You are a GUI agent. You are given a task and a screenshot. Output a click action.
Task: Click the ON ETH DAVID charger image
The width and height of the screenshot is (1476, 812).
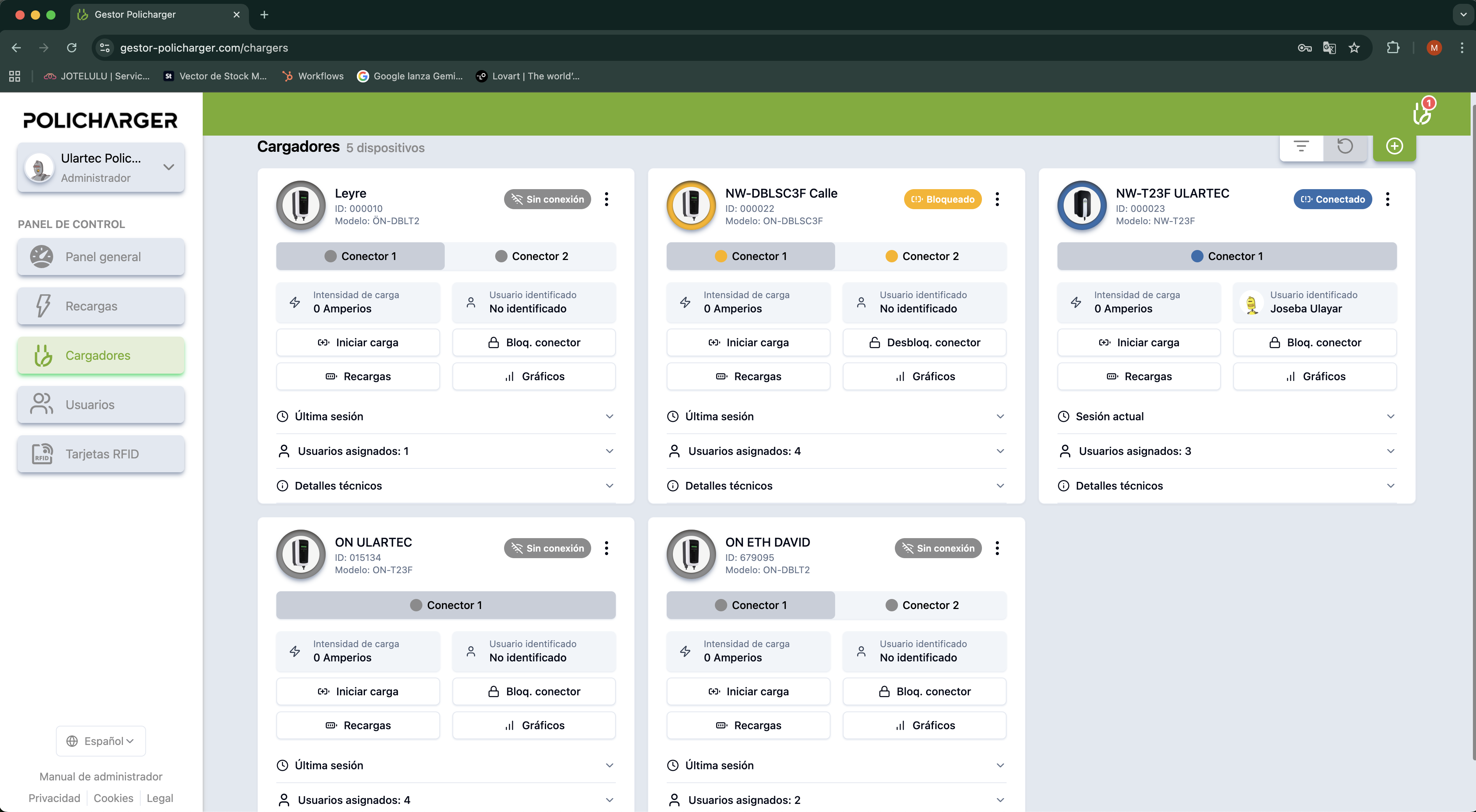(691, 554)
